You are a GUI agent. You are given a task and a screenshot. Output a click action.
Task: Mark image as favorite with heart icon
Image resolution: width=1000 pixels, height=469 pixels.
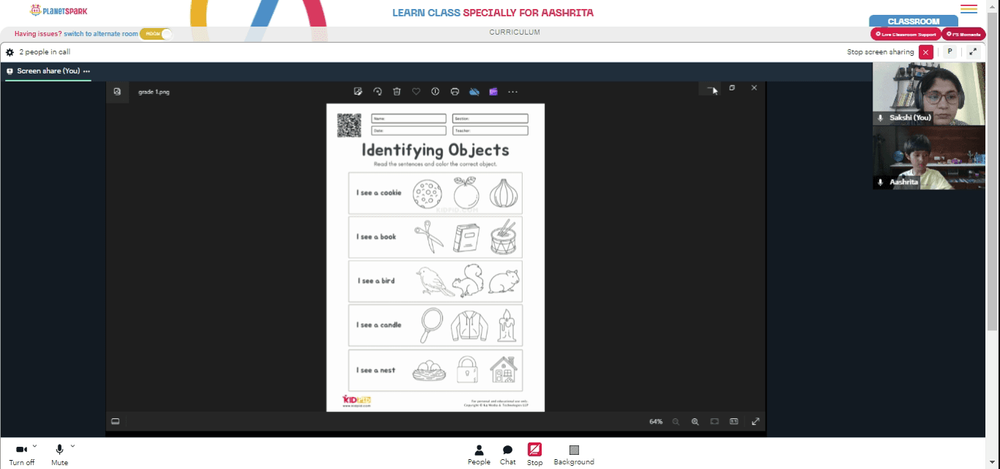416,91
